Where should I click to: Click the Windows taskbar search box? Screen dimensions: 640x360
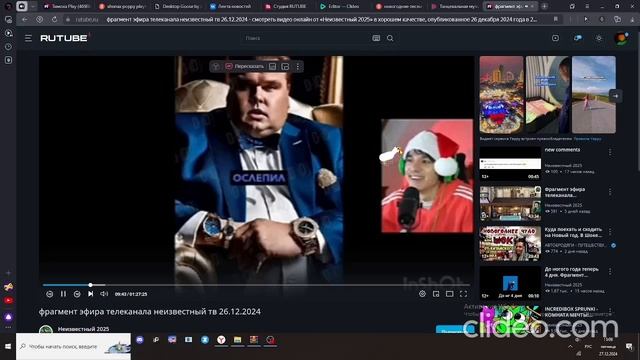[73, 347]
